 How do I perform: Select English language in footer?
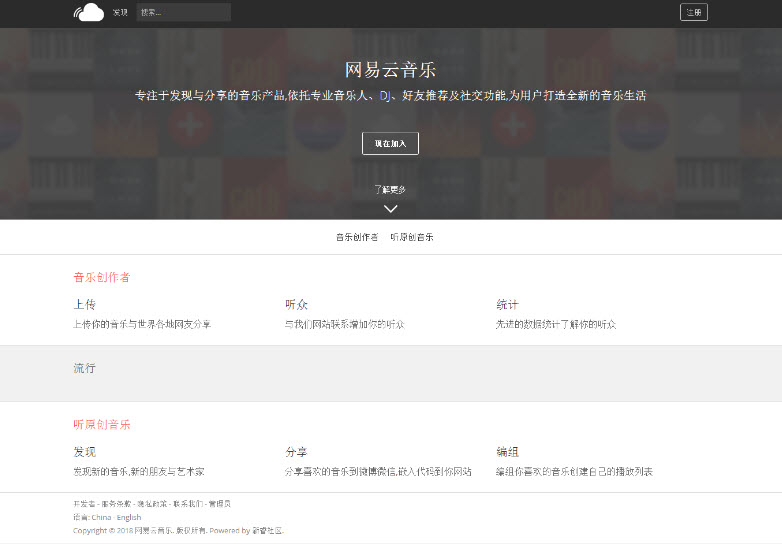pos(129,517)
